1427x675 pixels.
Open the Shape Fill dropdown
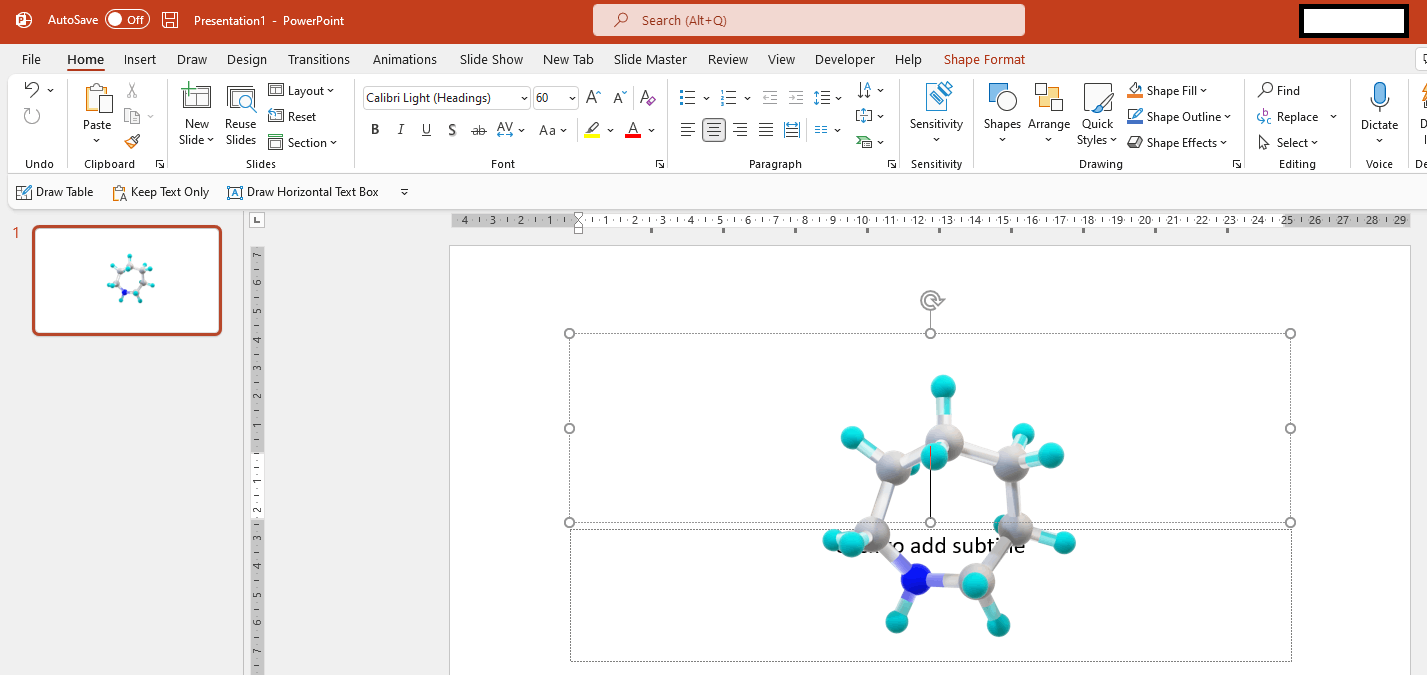[1203, 91]
